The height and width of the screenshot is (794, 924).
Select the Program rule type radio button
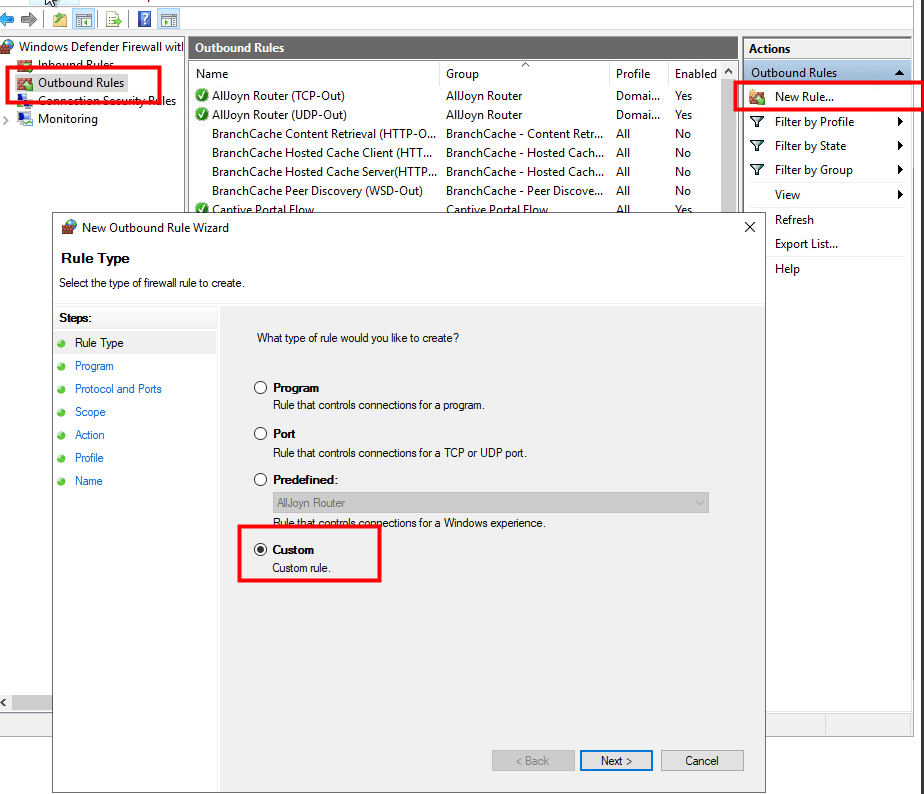pyautogui.click(x=261, y=388)
